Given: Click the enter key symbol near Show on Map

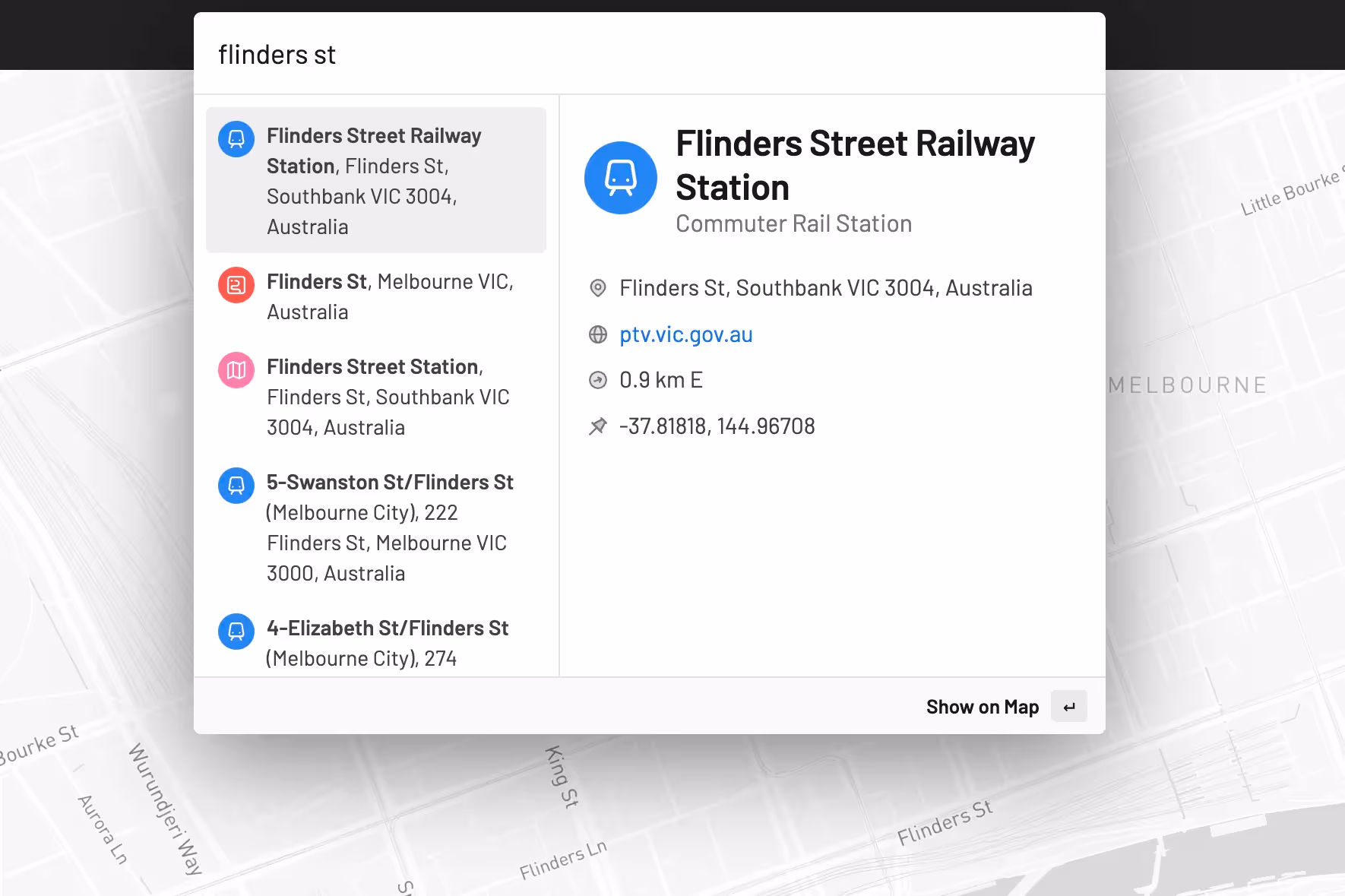Looking at the screenshot, I should coord(1069,706).
